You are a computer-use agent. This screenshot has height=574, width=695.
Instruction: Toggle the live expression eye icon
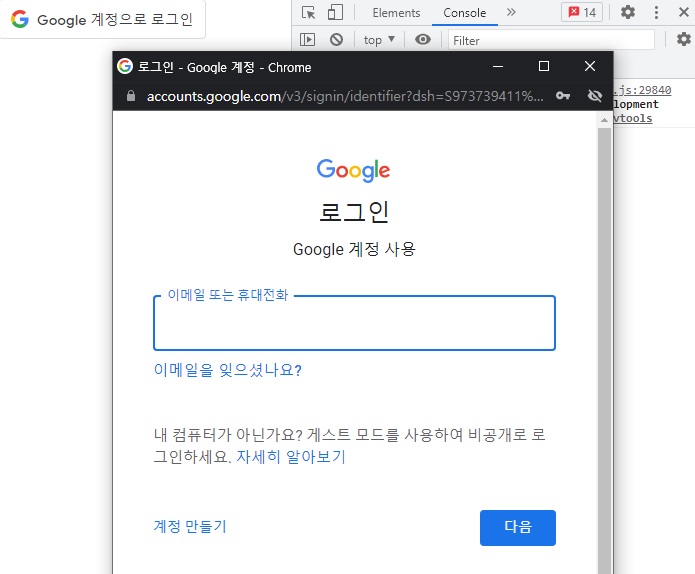point(423,40)
